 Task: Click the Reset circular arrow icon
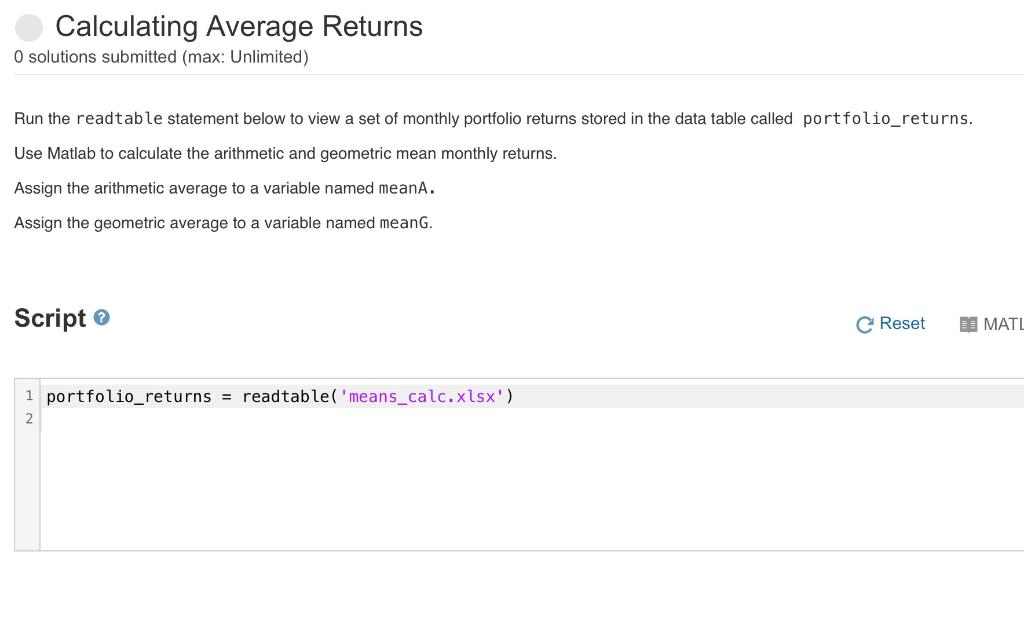pos(865,324)
